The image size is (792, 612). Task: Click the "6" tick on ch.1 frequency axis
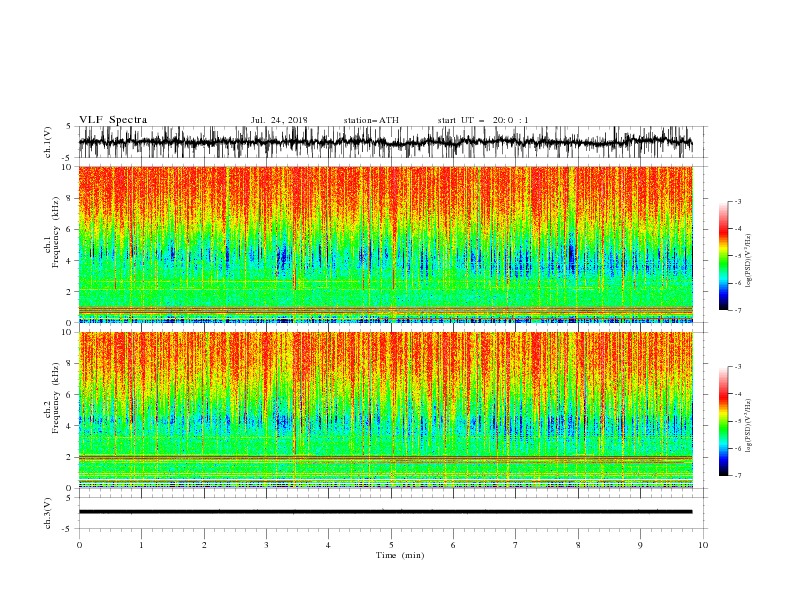click(x=71, y=230)
